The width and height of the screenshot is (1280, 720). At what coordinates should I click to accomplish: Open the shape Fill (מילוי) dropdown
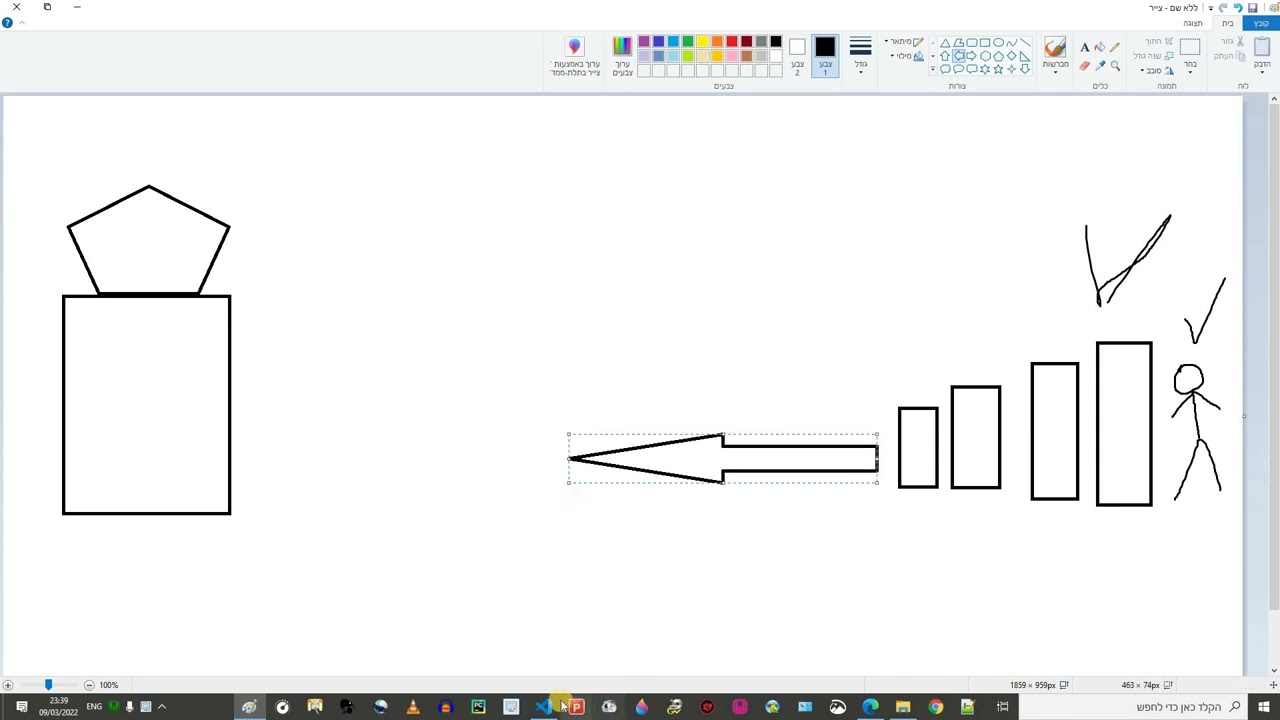[907, 56]
